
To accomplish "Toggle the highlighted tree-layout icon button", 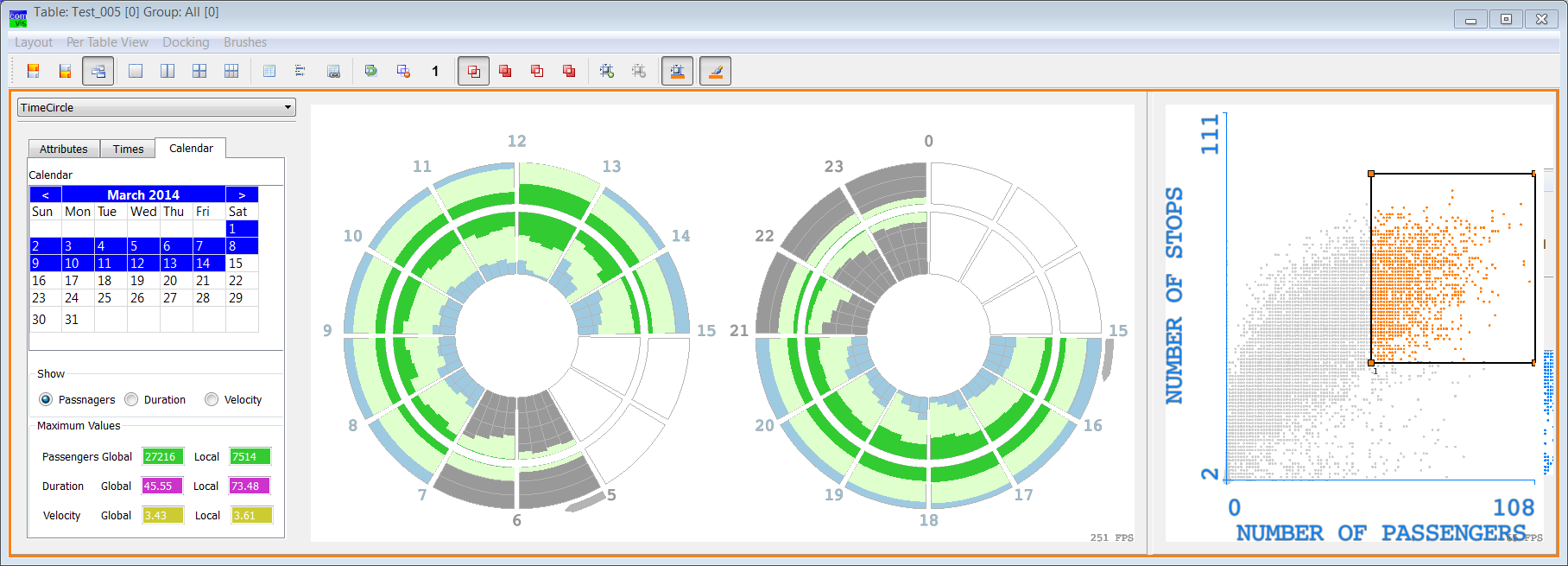I will [98, 71].
